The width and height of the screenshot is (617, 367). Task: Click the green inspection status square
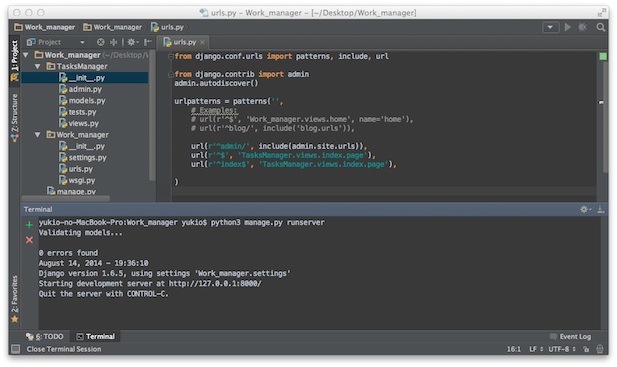pos(602,56)
